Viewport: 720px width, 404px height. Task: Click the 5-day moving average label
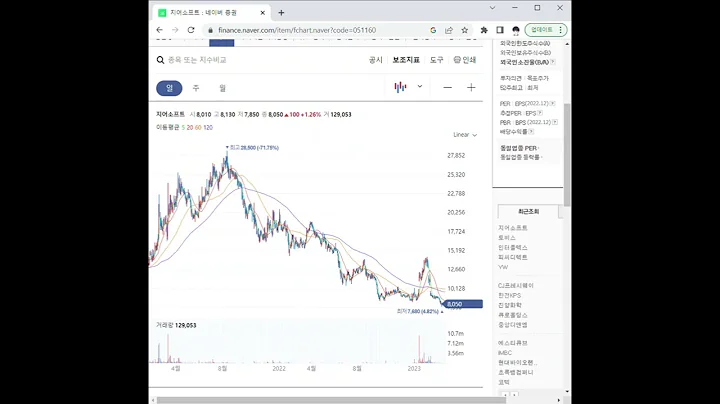(x=183, y=128)
